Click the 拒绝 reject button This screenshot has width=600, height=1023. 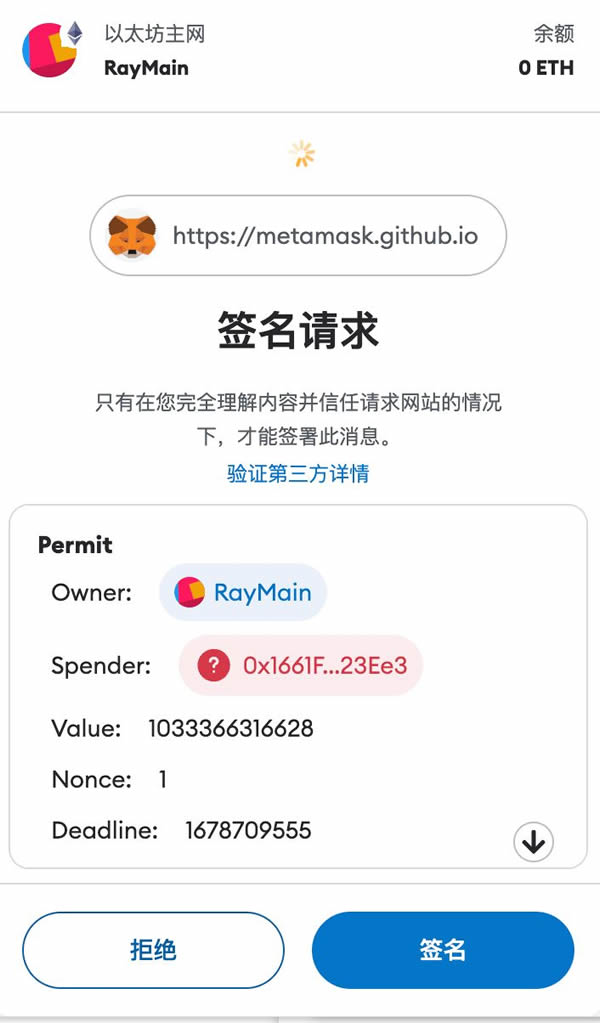[153, 950]
